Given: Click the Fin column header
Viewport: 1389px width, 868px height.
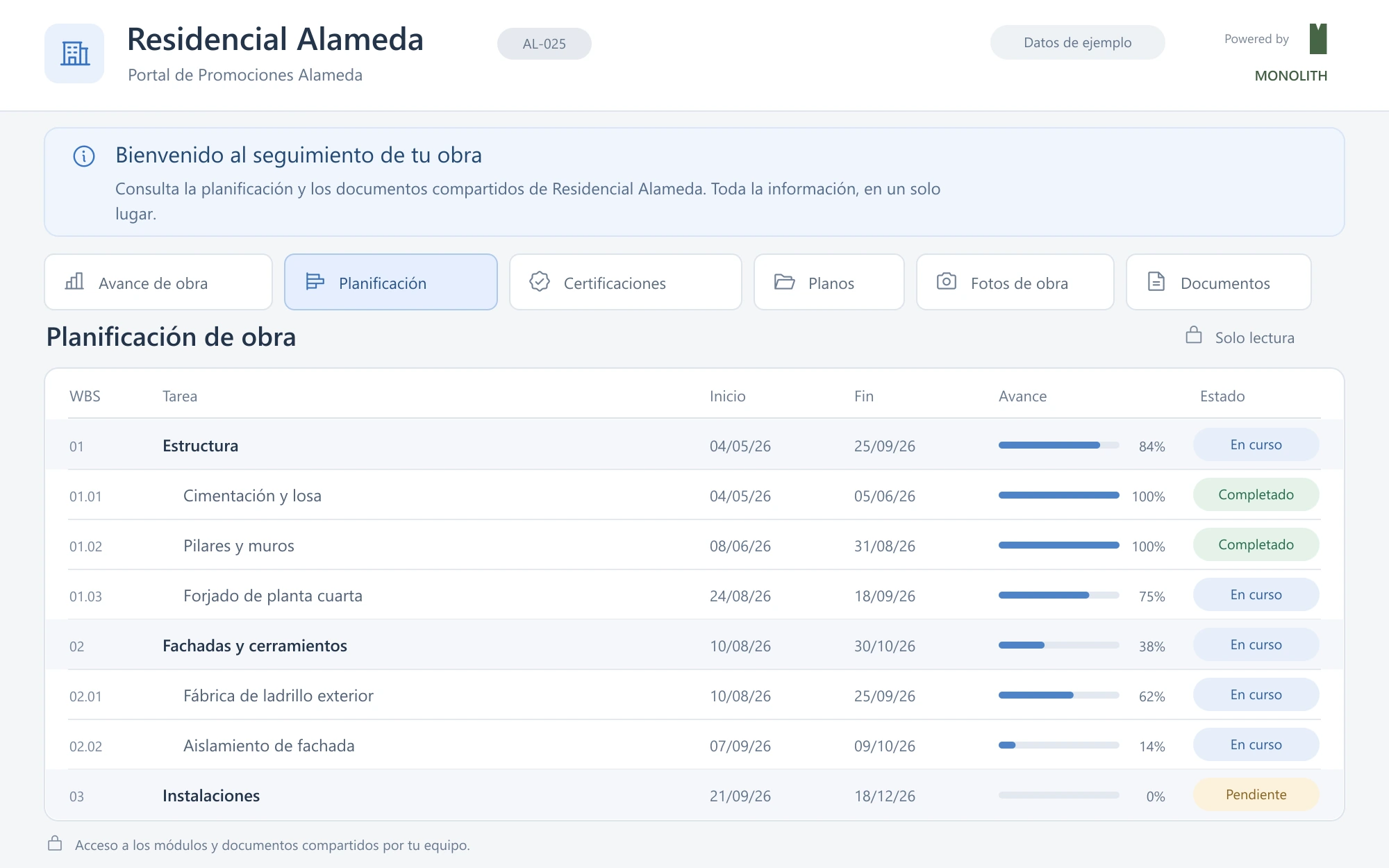Looking at the screenshot, I should [864, 397].
